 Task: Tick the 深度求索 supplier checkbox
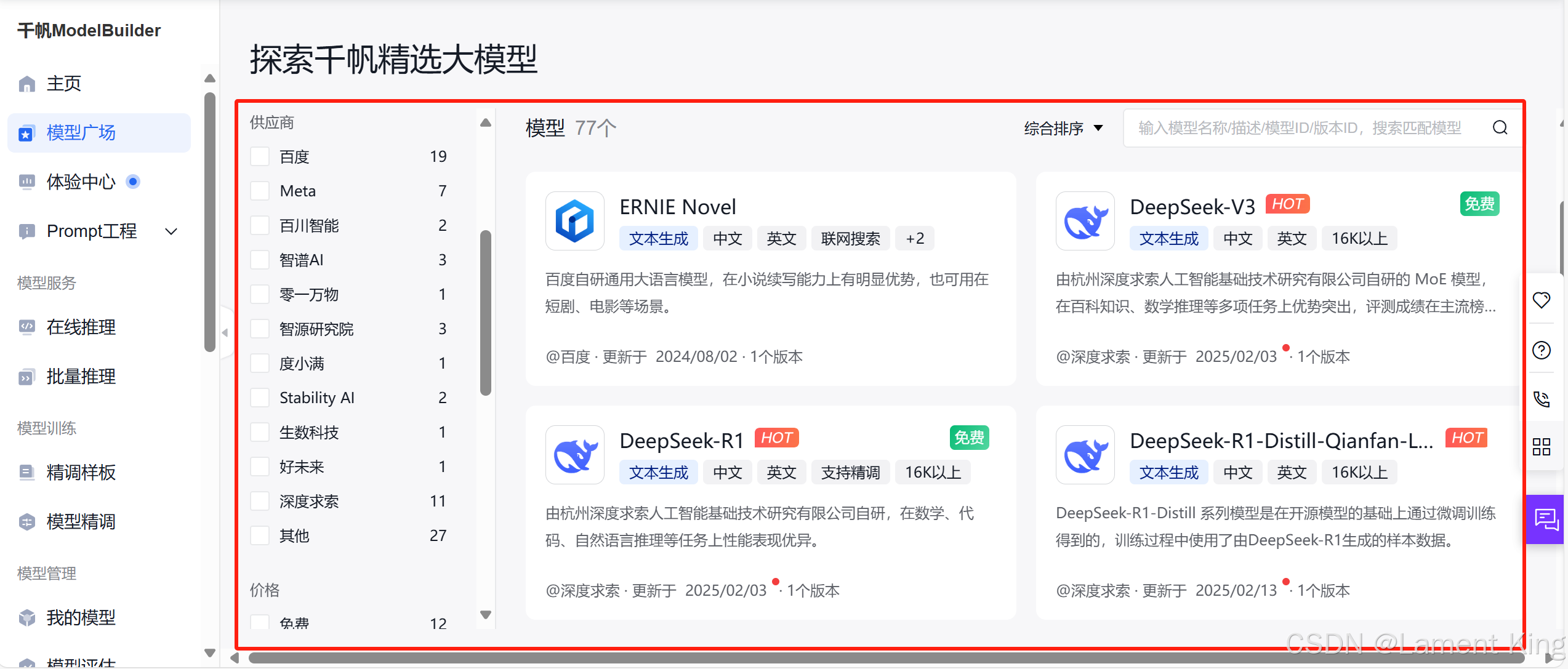(x=260, y=501)
